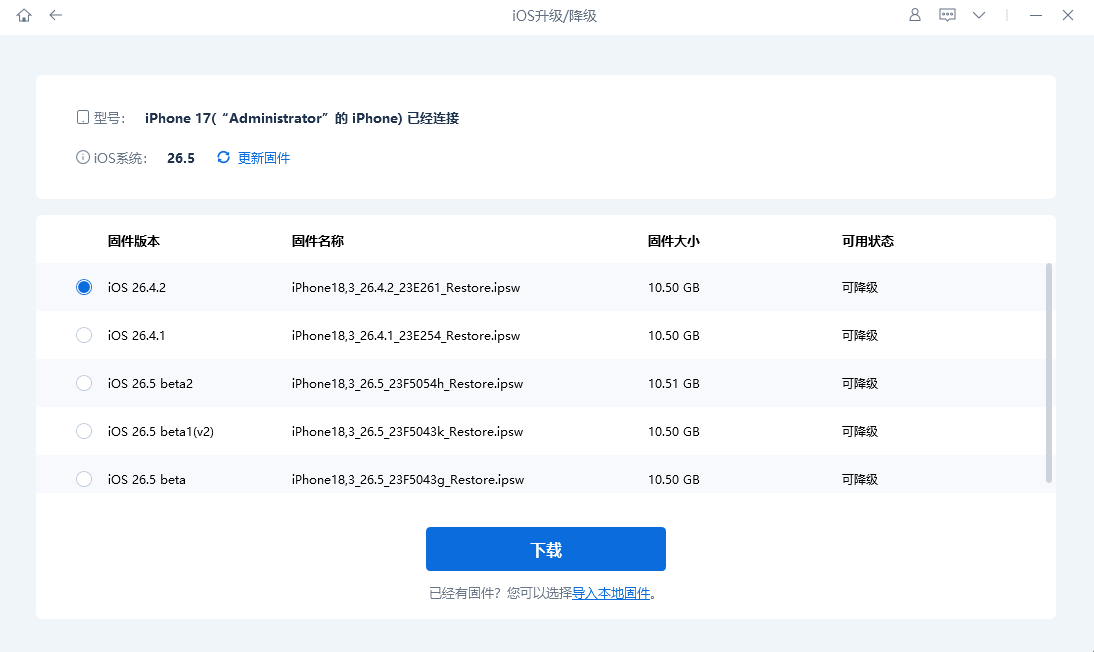Choose iOS 26.5 beta1(v2) firmware version
Image resolution: width=1094 pixels, height=652 pixels.
tap(84, 431)
